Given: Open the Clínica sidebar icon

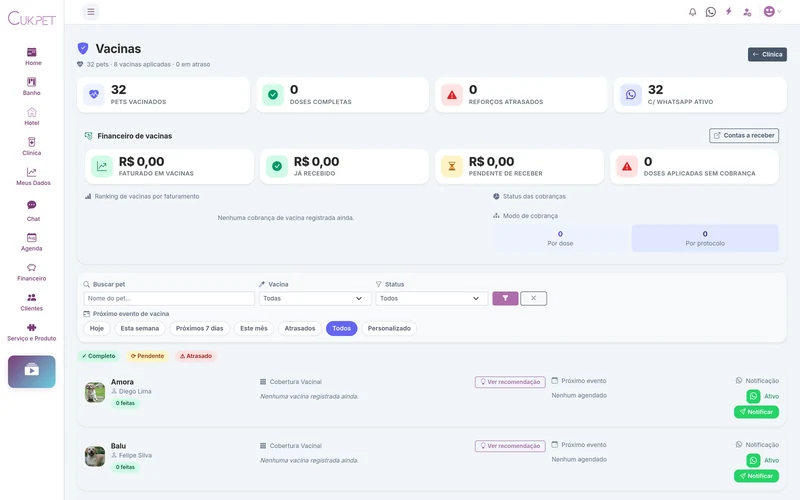Looking at the screenshot, I should pos(32,142).
